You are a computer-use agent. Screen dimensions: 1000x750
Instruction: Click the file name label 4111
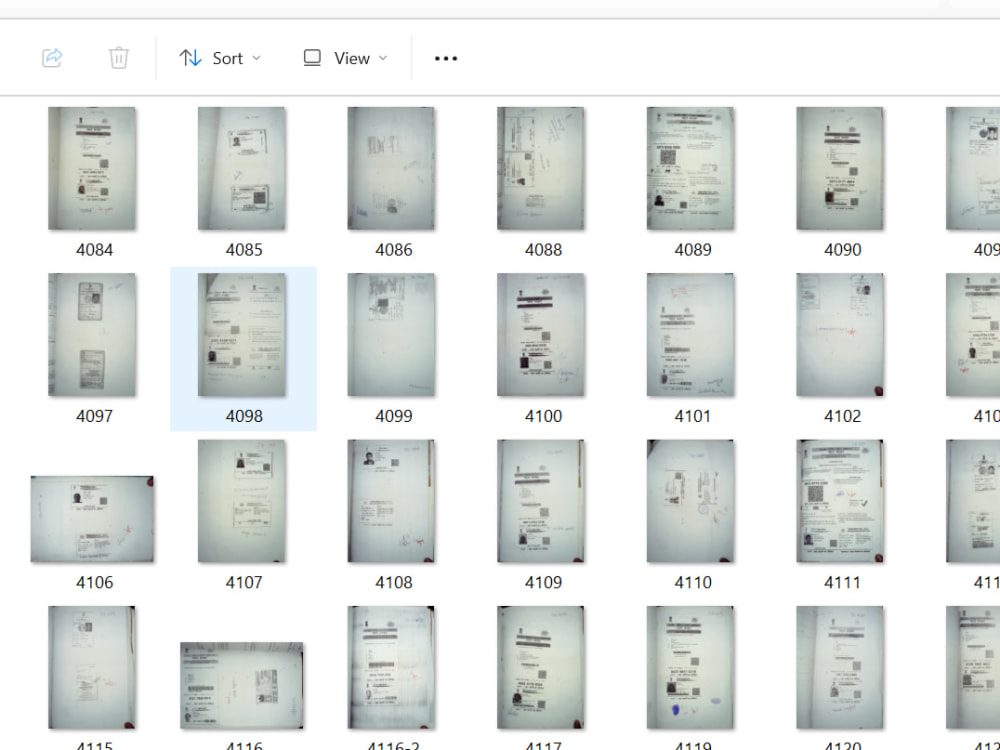click(842, 583)
